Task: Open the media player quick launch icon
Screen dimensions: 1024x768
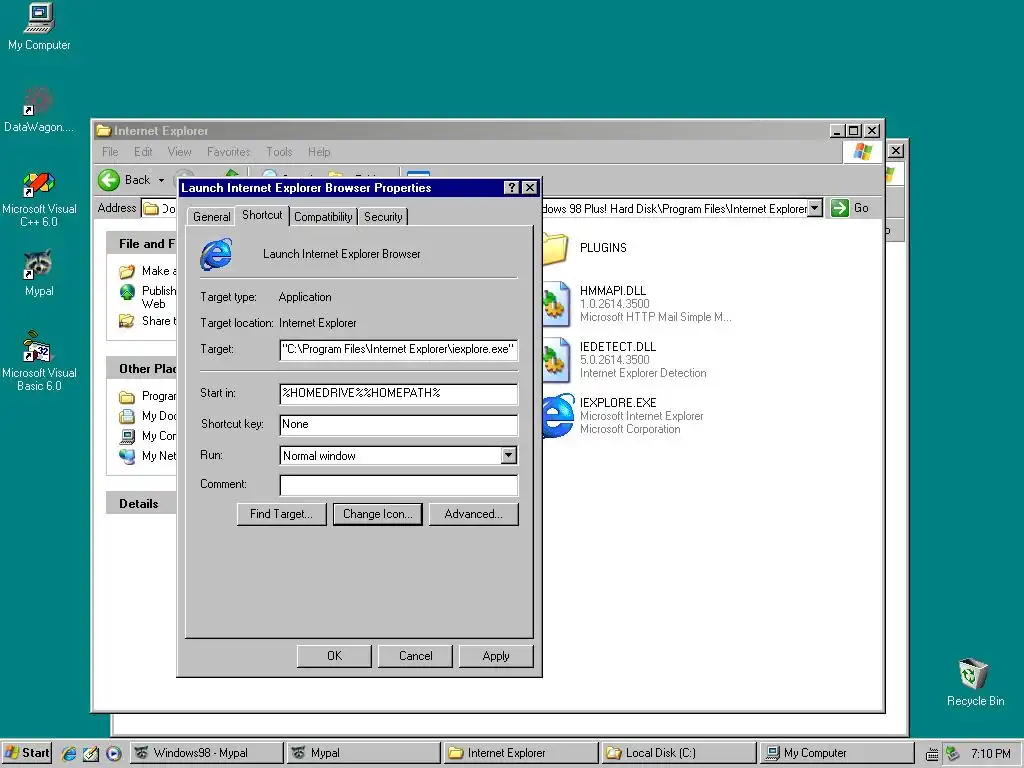Action: [113, 753]
